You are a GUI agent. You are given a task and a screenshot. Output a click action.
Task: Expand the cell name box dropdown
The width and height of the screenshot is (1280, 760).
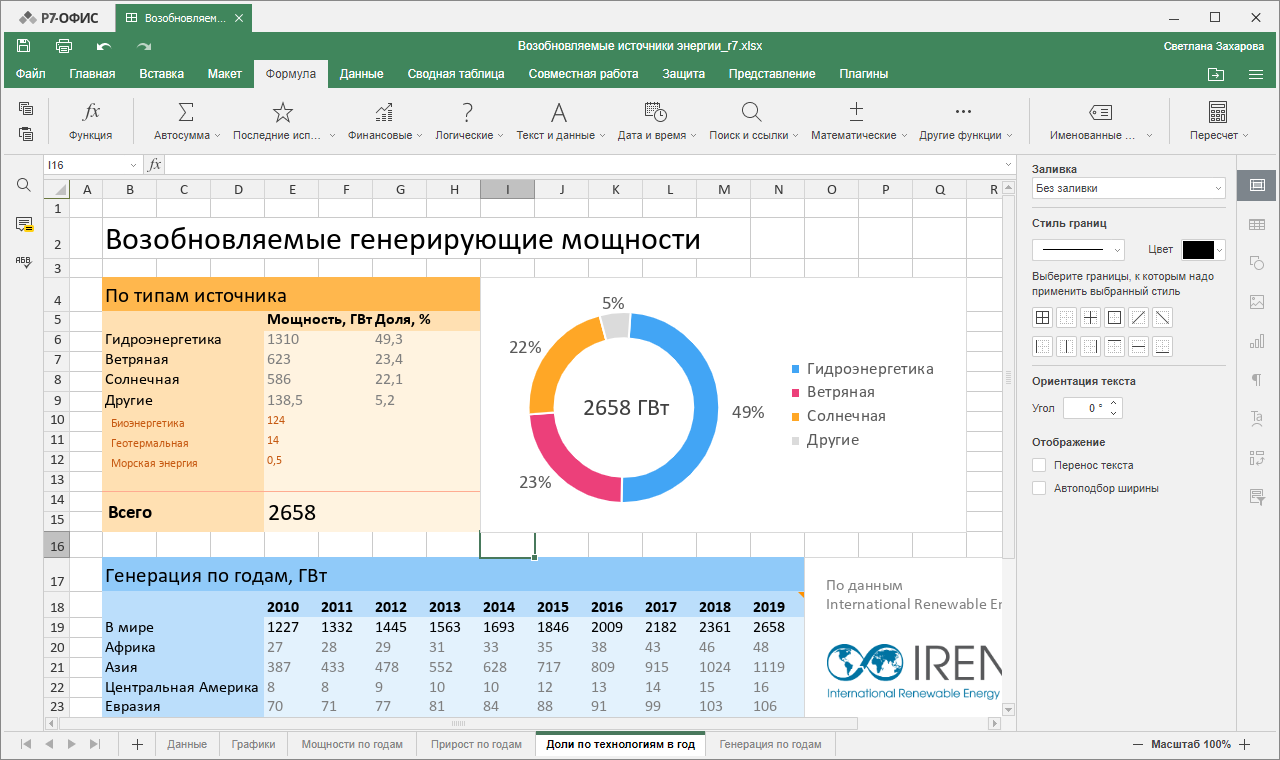(x=134, y=165)
